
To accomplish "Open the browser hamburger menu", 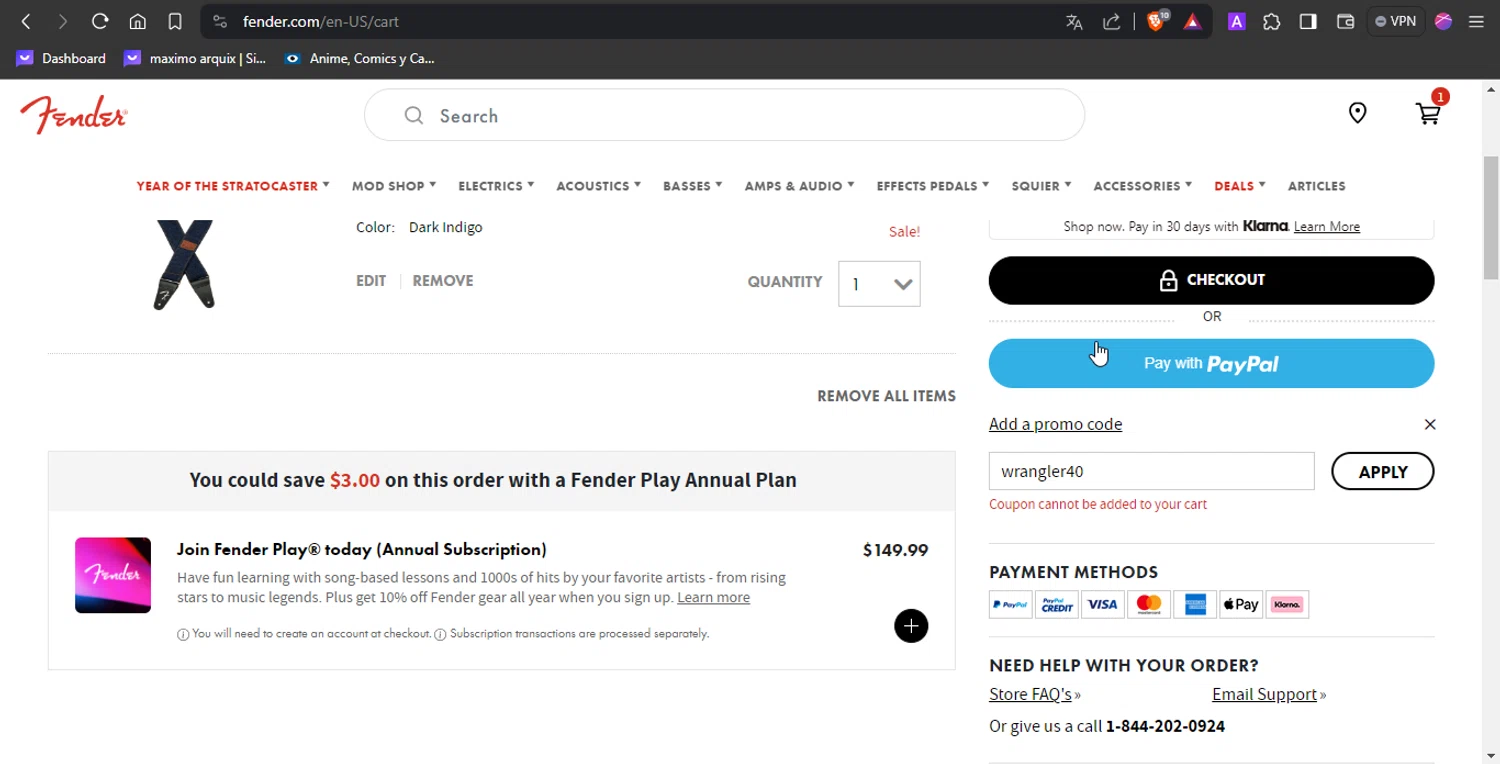I will [x=1476, y=21].
